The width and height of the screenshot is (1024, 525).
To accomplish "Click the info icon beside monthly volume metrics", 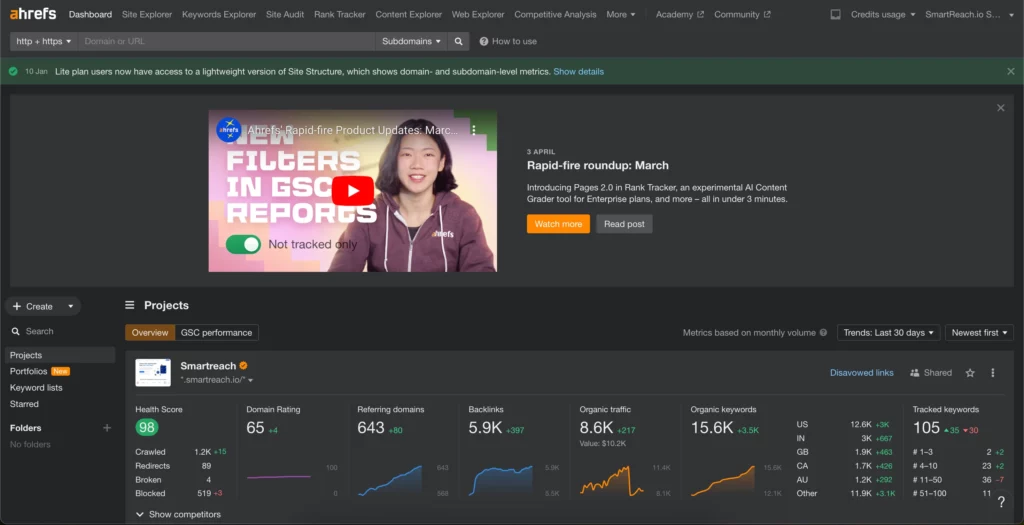I will (x=823, y=332).
